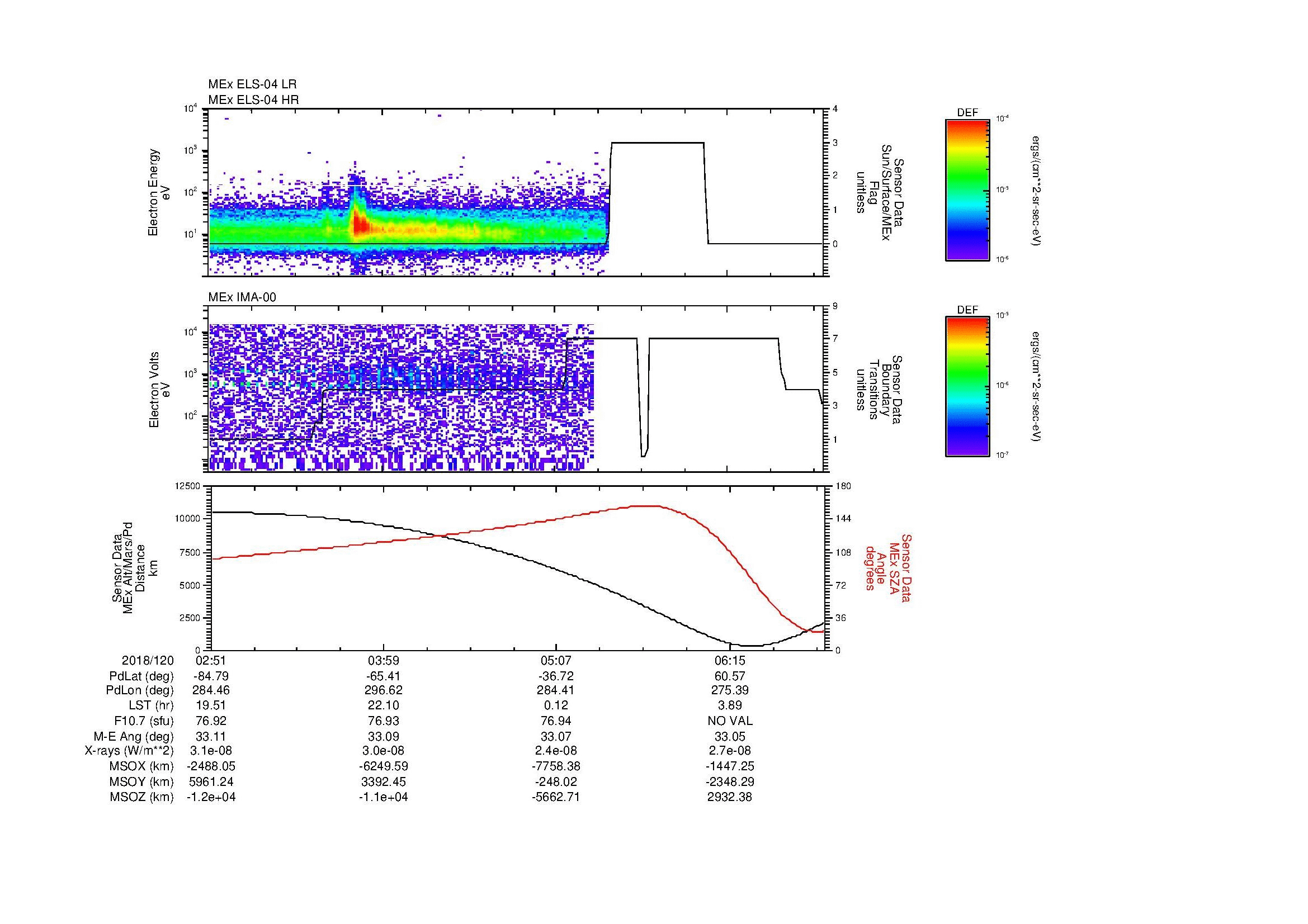Click the time tick label '02:51'
This screenshot has height=924, width=1308.
[211, 661]
